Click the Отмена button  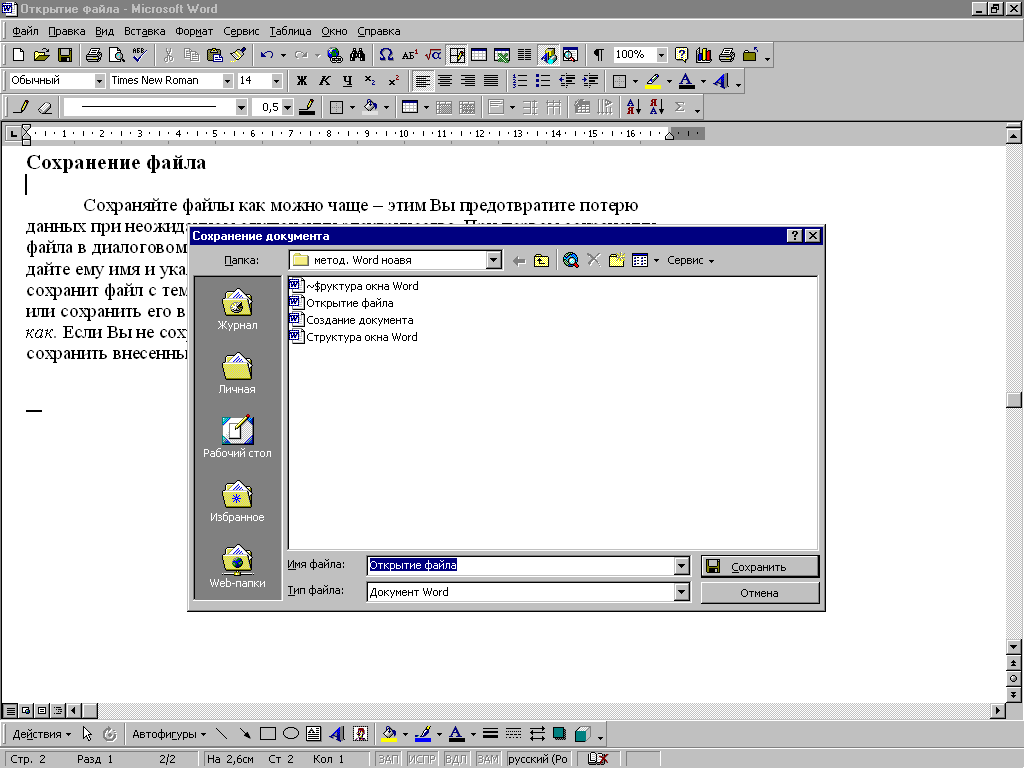760,593
